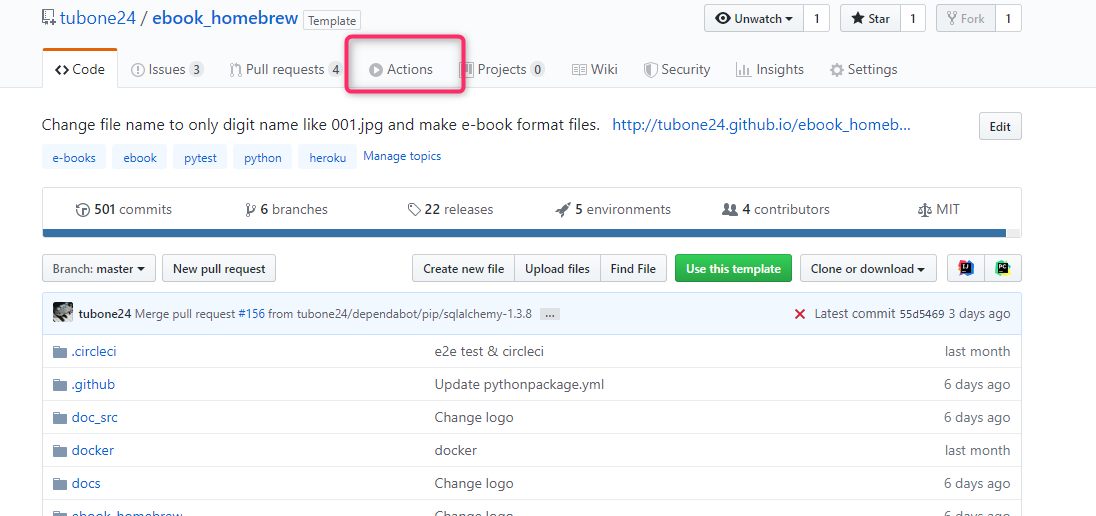Click the stargazers count next to Star
1096x516 pixels.
coord(913,19)
